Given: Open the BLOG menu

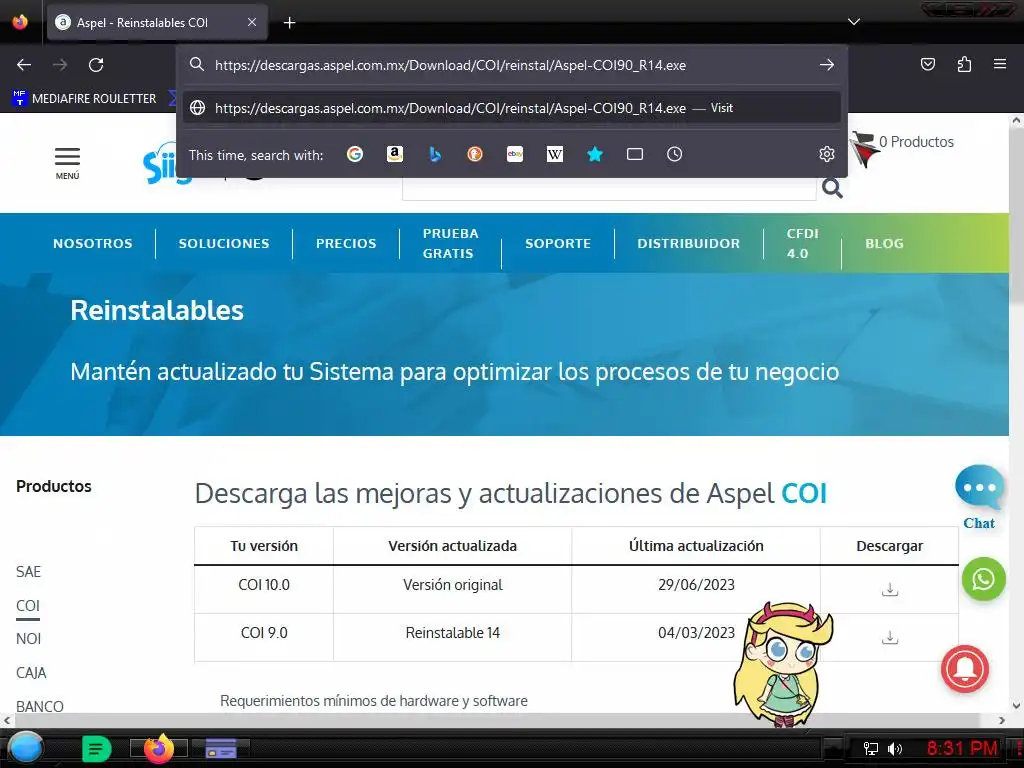Looking at the screenshot, I should pyautogui.click(x=884, y=244).
